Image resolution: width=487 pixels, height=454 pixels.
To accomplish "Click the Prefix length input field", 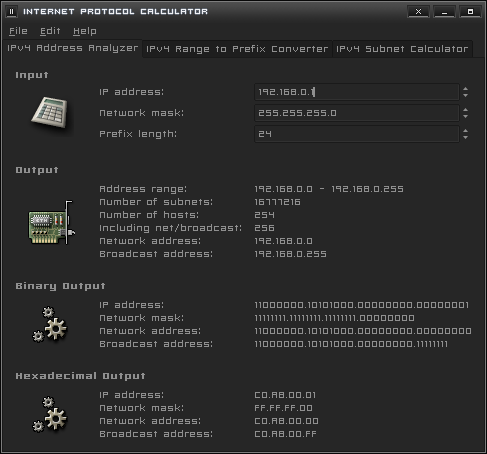I will (357, 134).
